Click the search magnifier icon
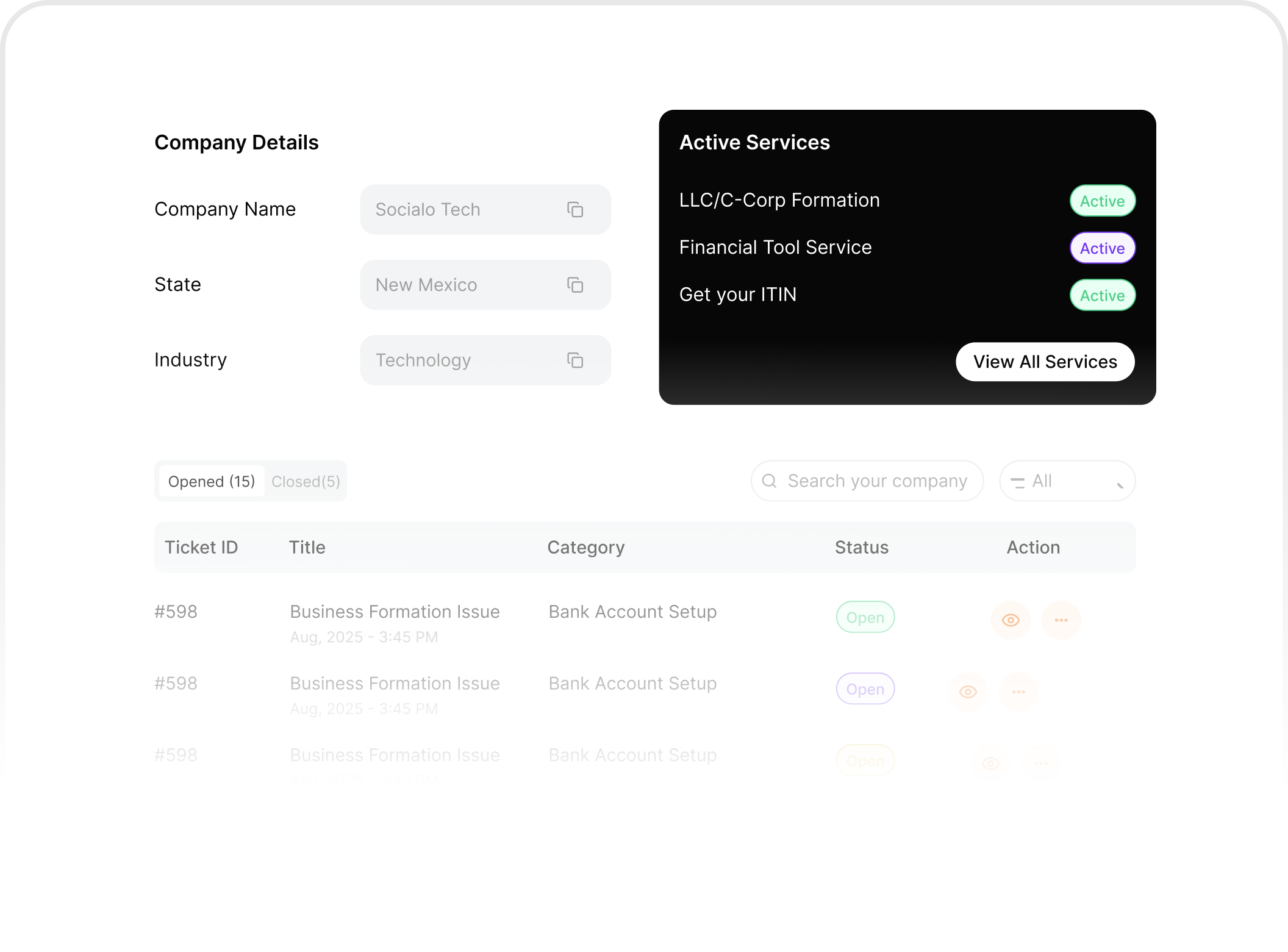1288x952 pixels. click(x=770, y=481)
